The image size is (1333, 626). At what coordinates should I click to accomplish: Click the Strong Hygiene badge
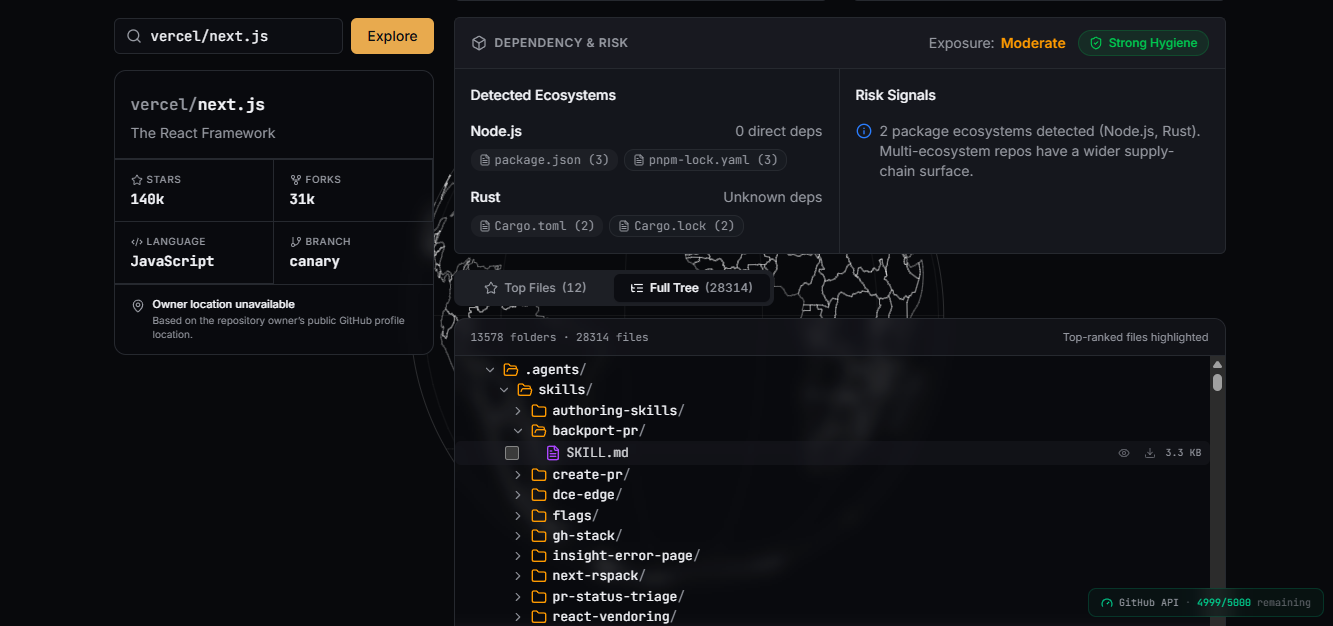pos(1143,43)
